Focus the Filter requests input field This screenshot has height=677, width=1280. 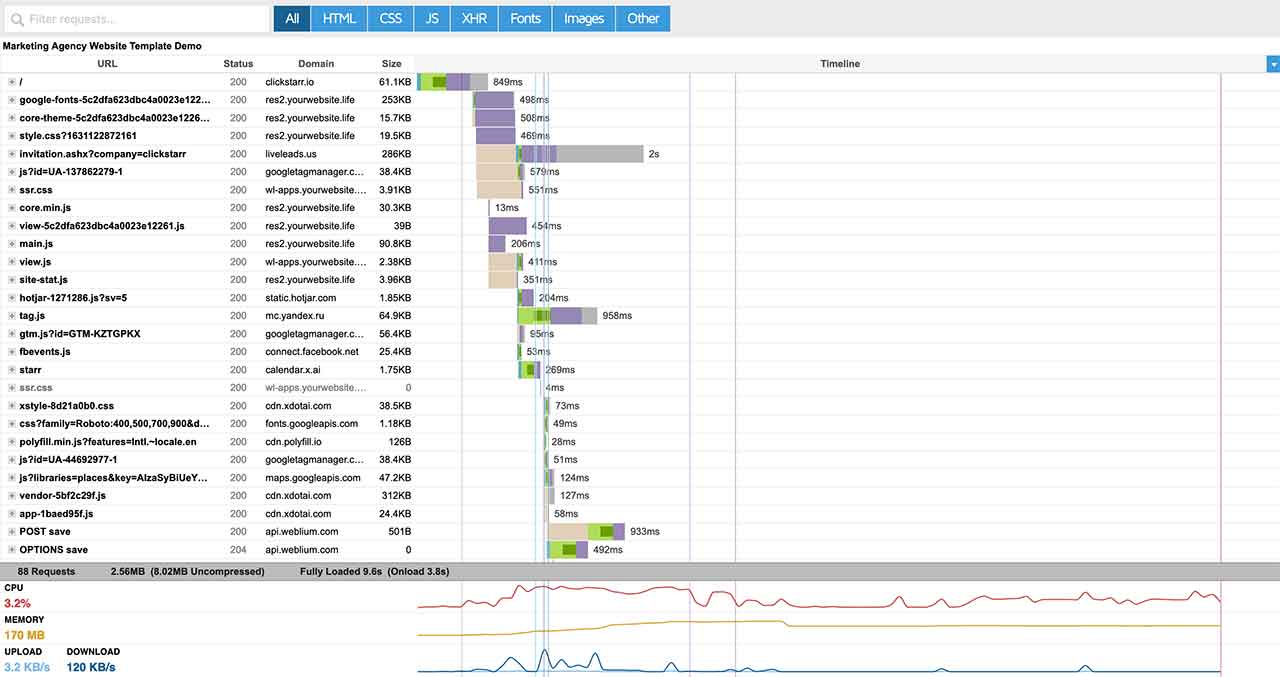pos(136,19)
